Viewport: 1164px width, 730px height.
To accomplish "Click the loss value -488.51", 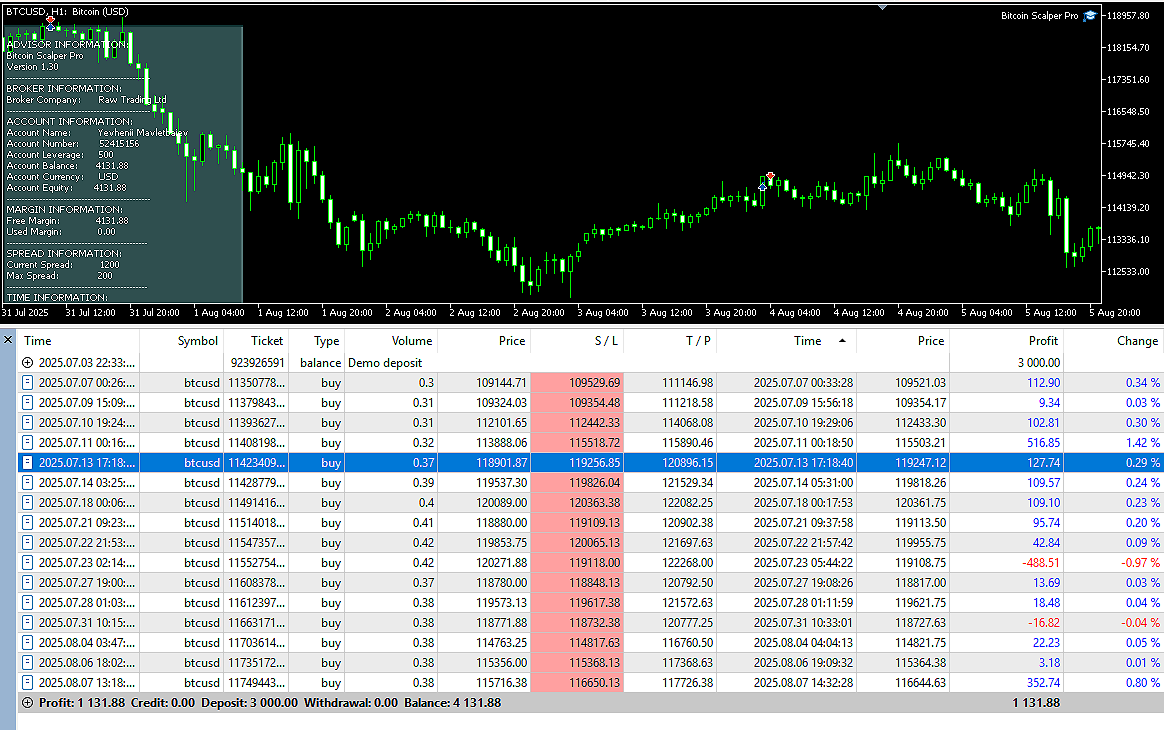I will tap(1041, 563).
